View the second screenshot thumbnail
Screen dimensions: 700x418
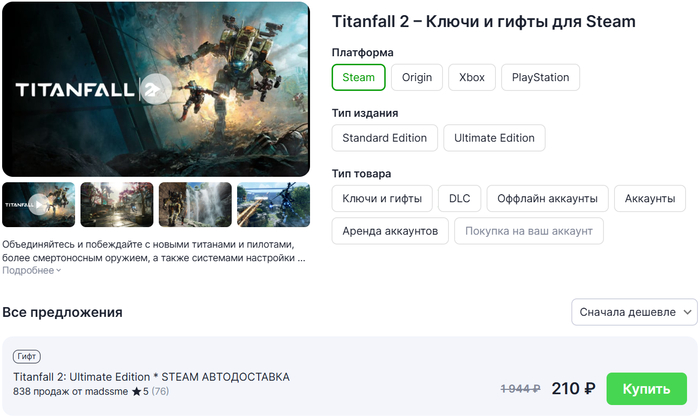coord(117,204)
